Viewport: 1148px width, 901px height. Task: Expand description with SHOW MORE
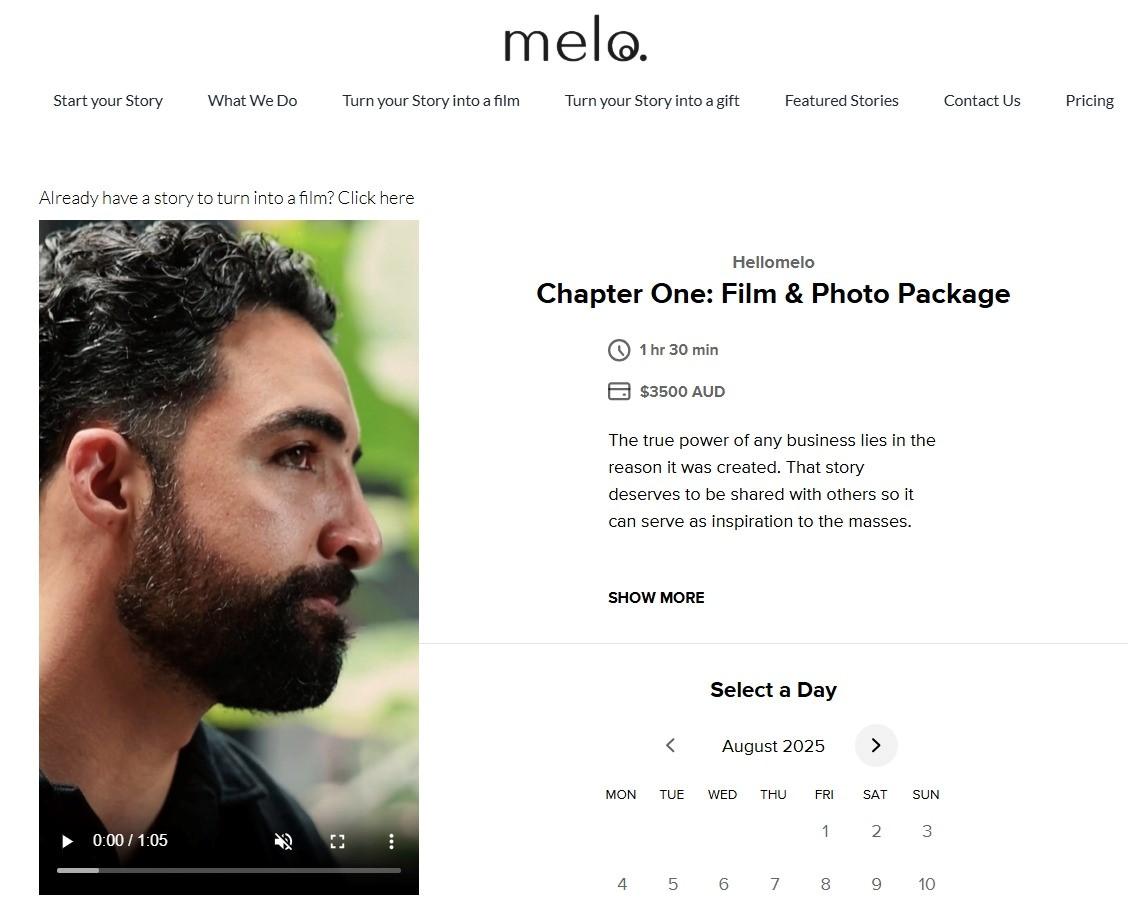coord(656,598)
